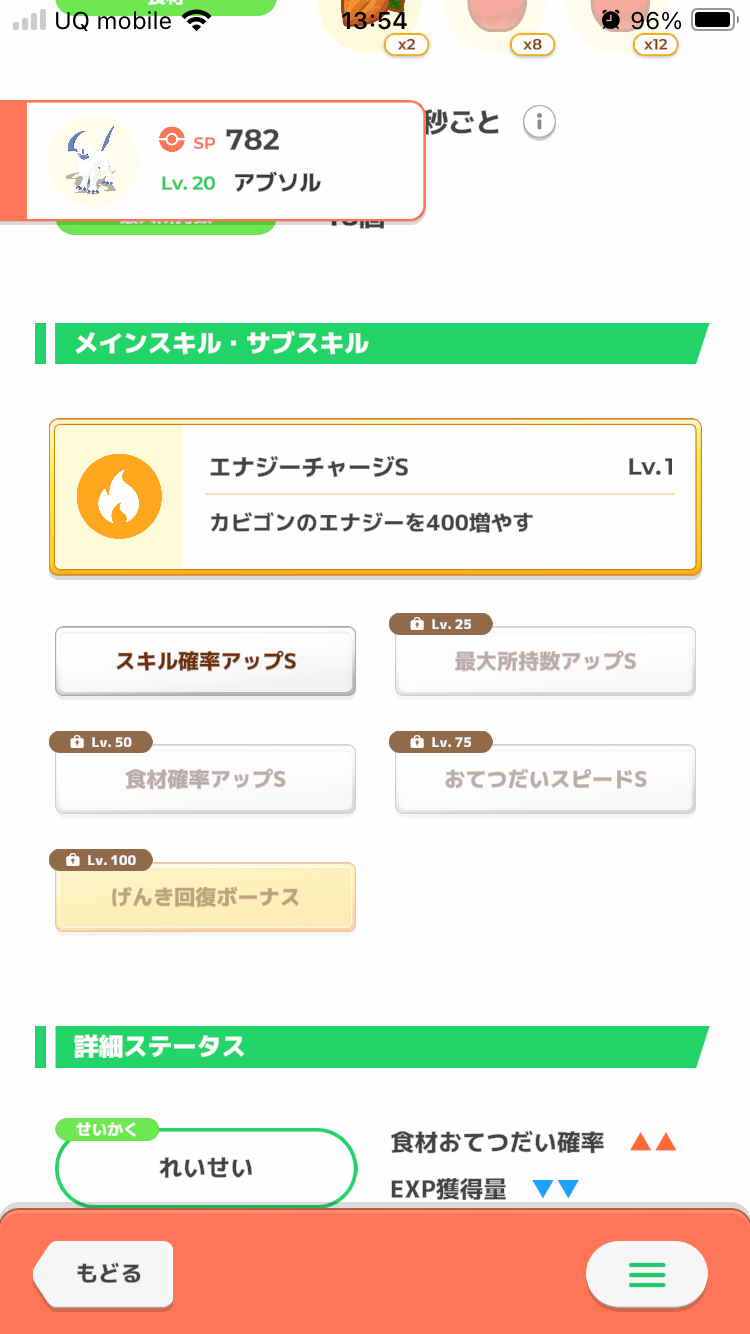Tap the info icon beside 秒ごと

pyautogui.click(x=539, y=123)
